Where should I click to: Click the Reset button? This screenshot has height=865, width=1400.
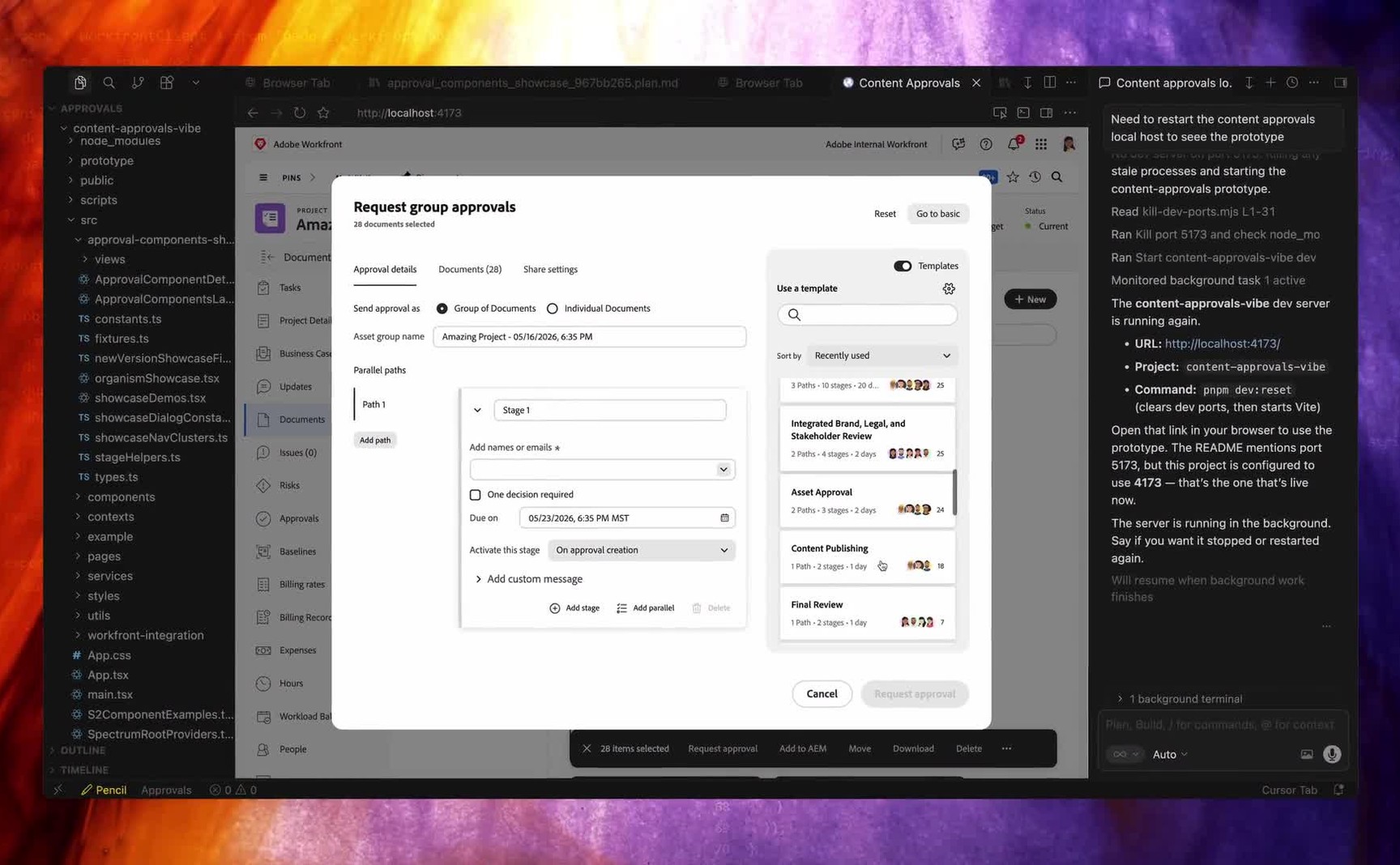[885, 214]
